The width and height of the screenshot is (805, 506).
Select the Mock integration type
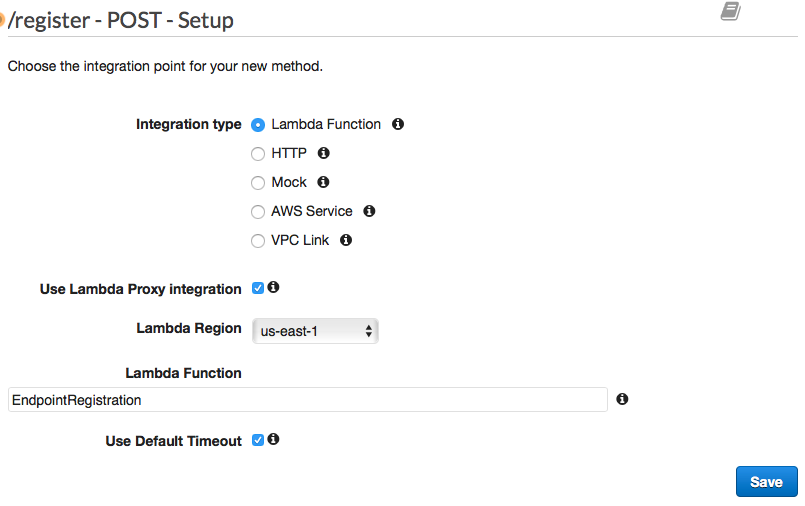(258, 183)
